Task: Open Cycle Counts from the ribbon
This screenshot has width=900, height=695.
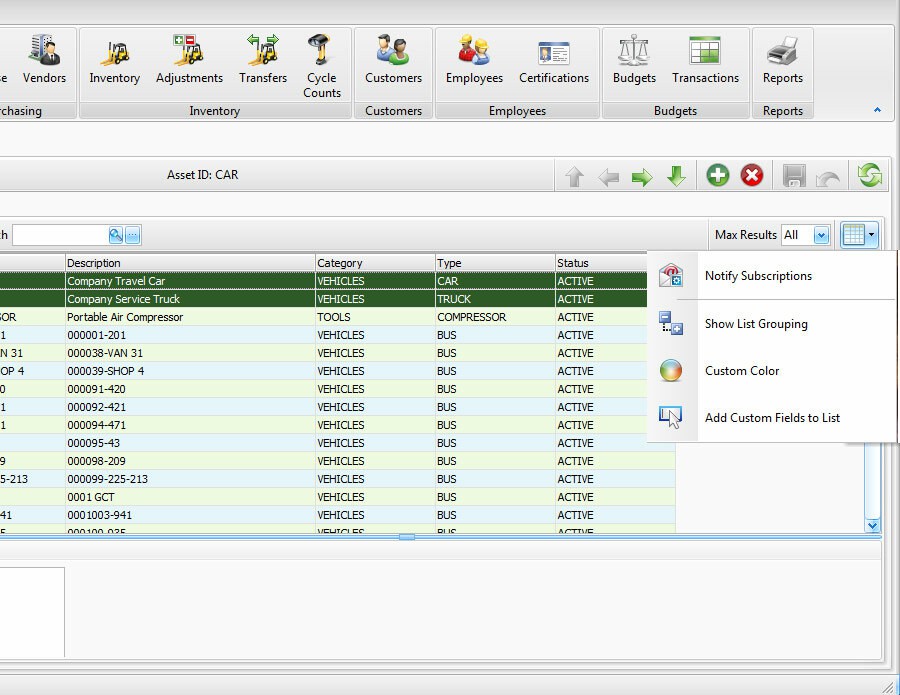Action: [x=322, y=60]
